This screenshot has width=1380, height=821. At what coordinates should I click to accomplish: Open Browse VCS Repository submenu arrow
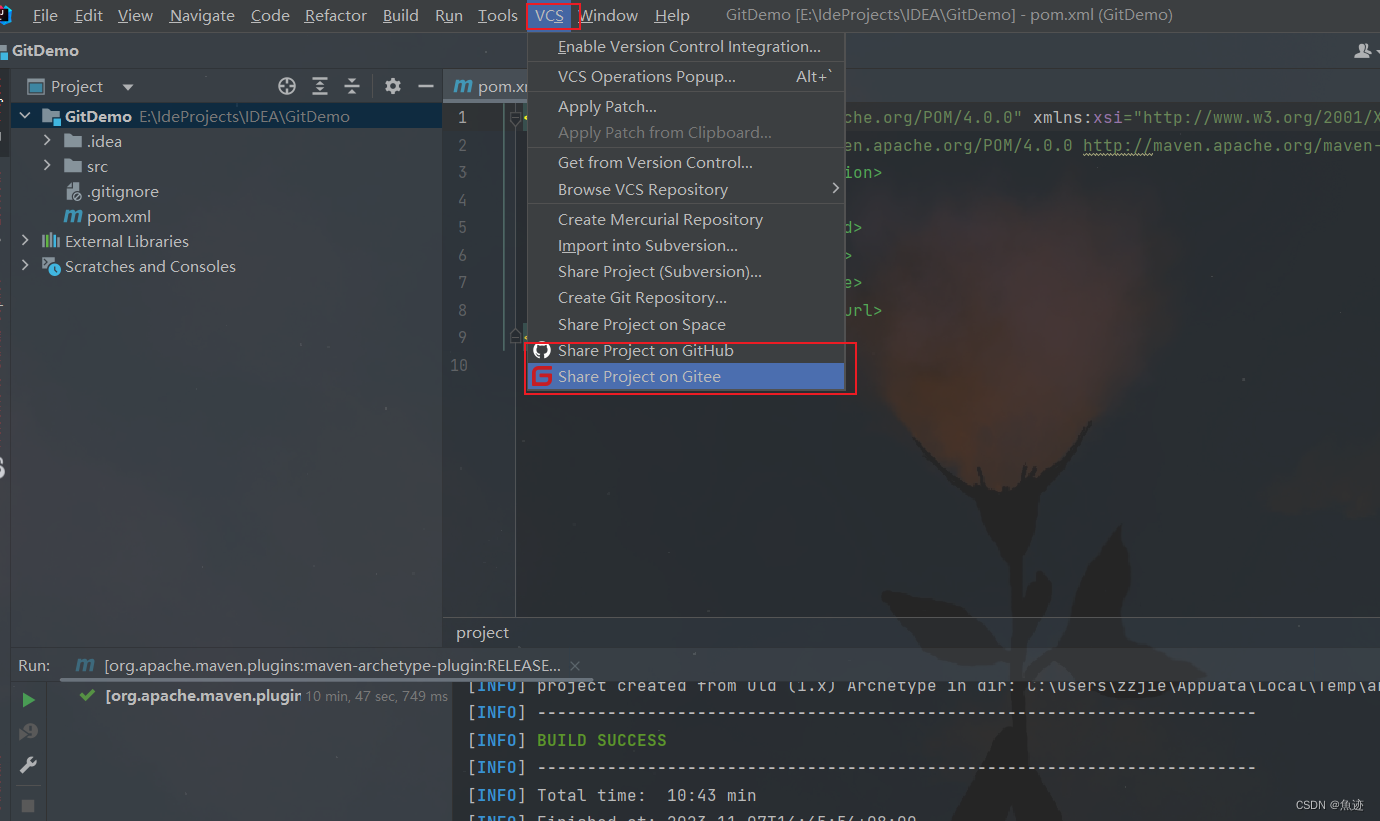836,189
